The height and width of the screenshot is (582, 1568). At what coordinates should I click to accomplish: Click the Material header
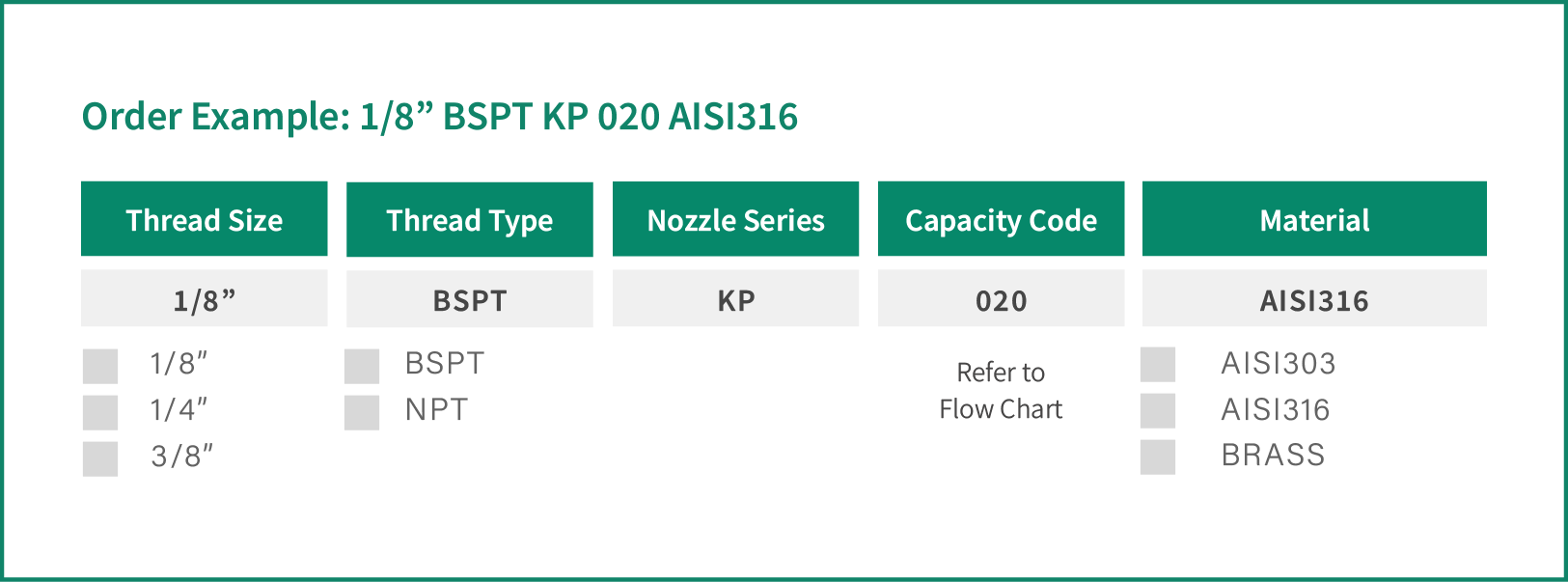click(x=1314, y=219)
